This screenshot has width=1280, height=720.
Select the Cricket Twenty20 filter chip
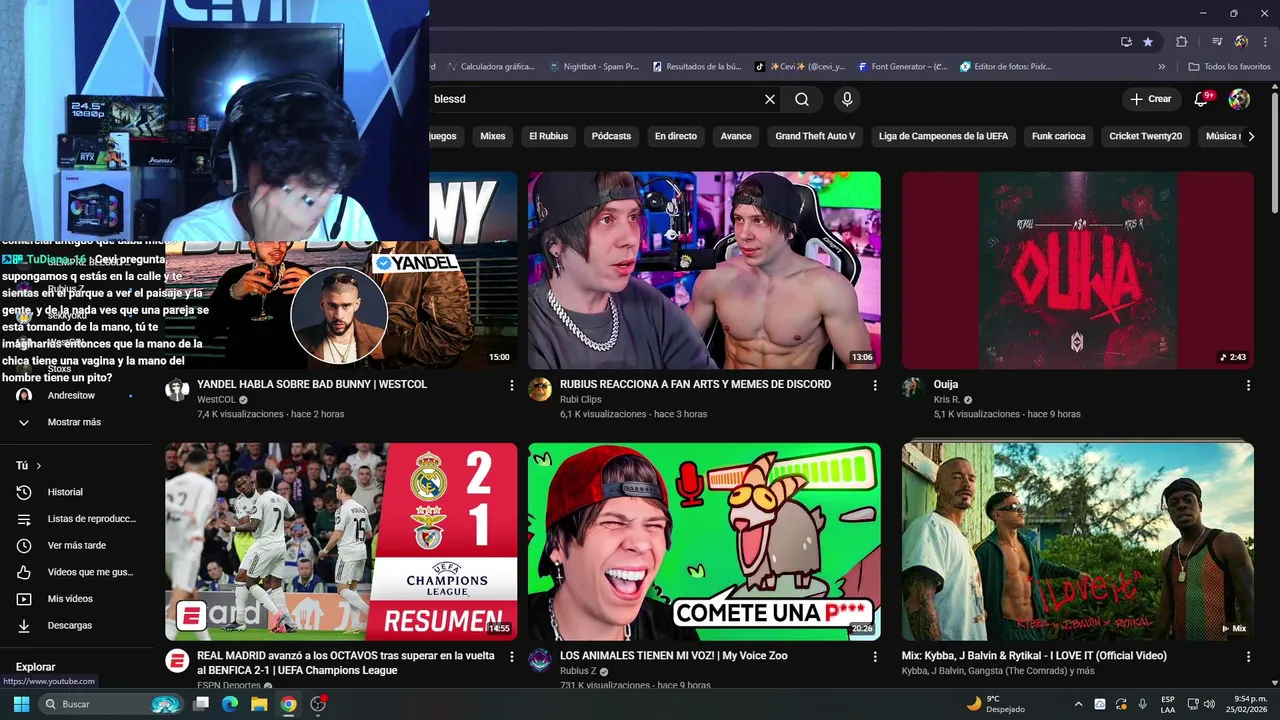(x=1145, y=136)
